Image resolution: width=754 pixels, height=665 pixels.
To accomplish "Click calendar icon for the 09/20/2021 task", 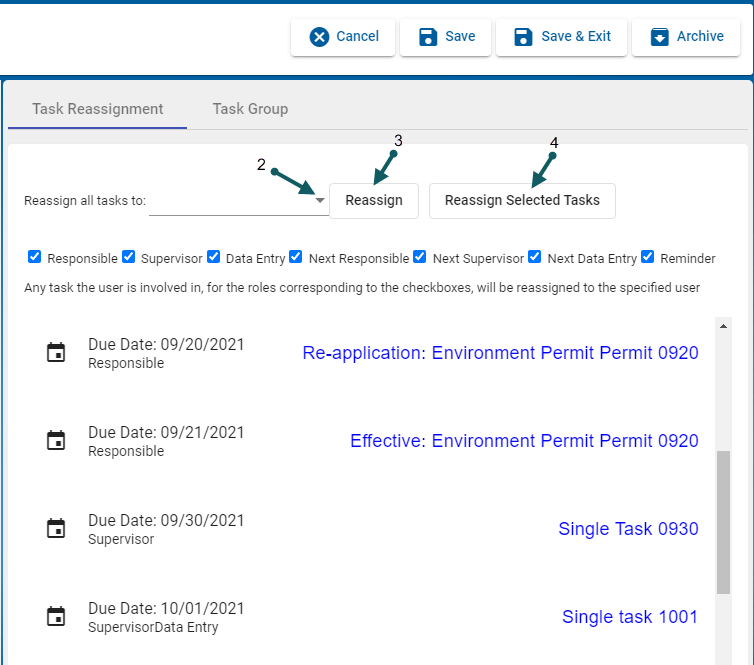I will coord(57,353).
